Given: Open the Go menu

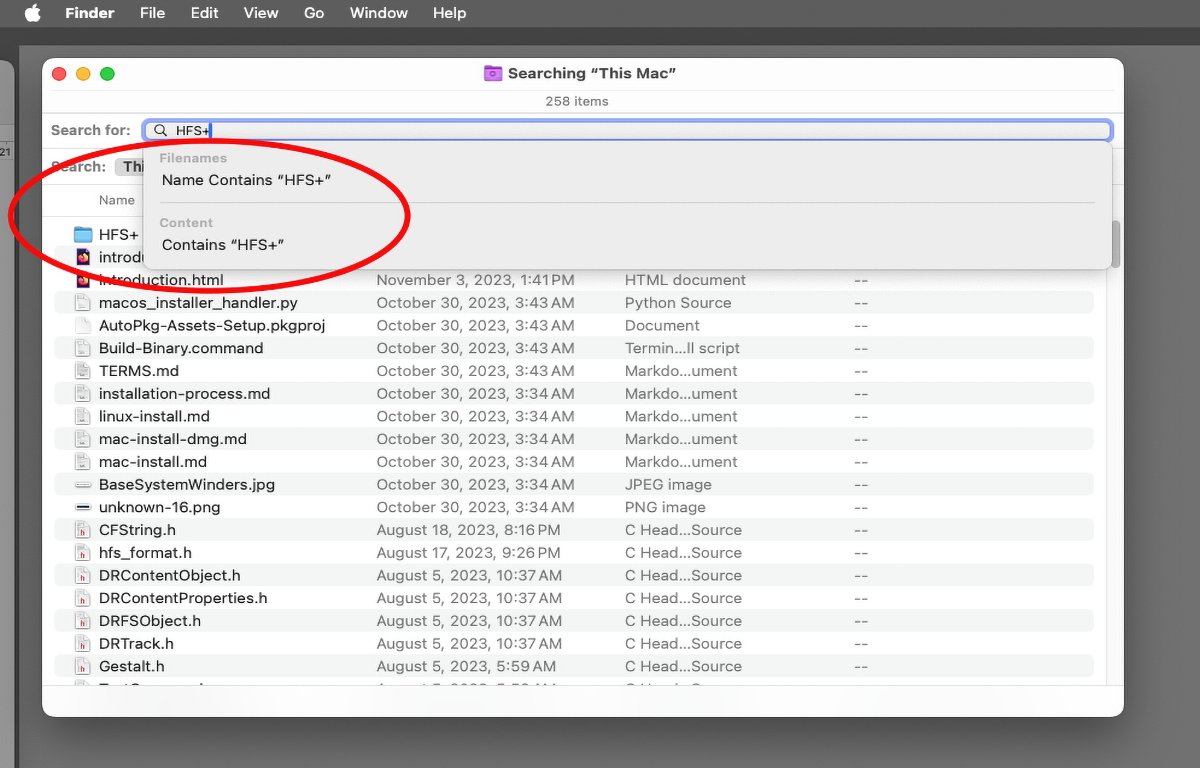Looking at the screenshot, I should [314, 13].
